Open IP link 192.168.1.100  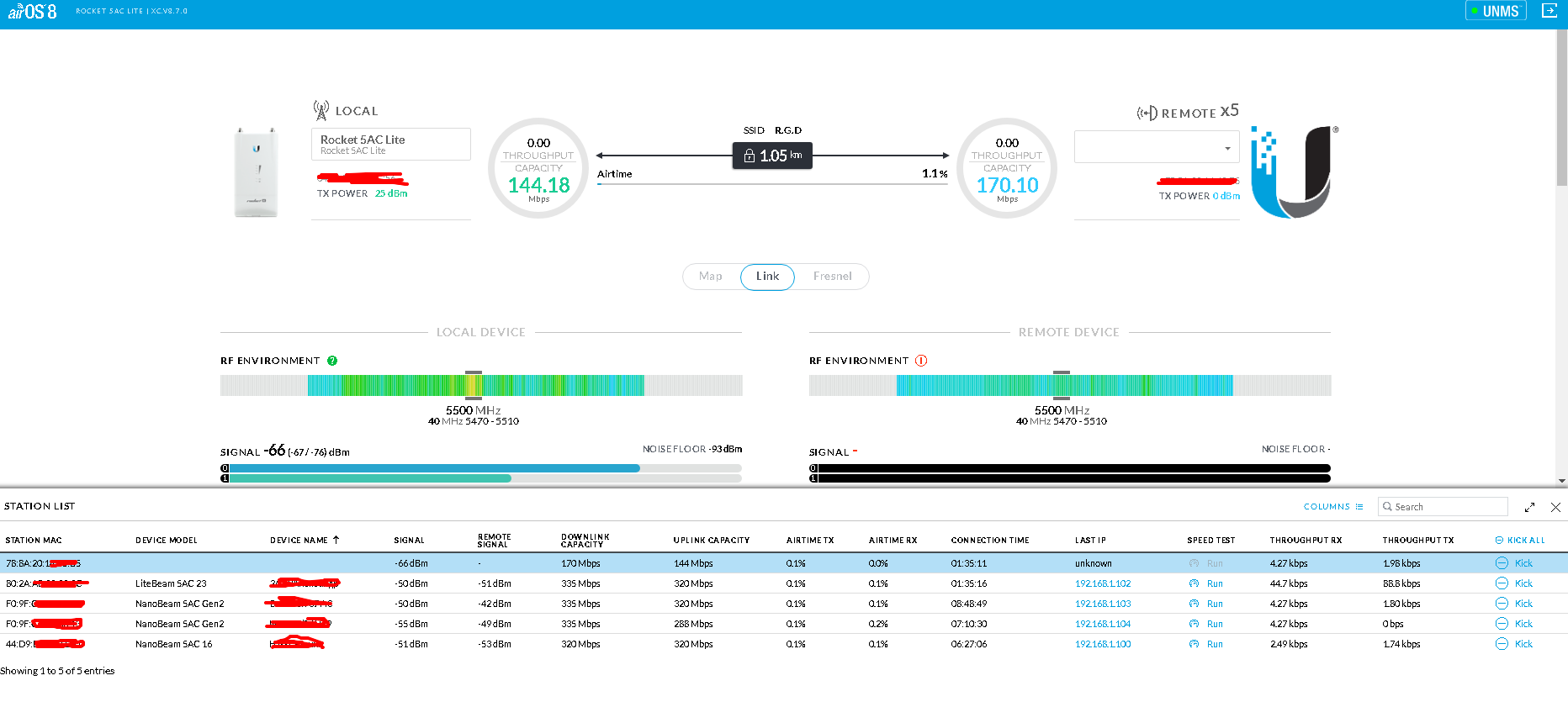(x=1103, y=644)
